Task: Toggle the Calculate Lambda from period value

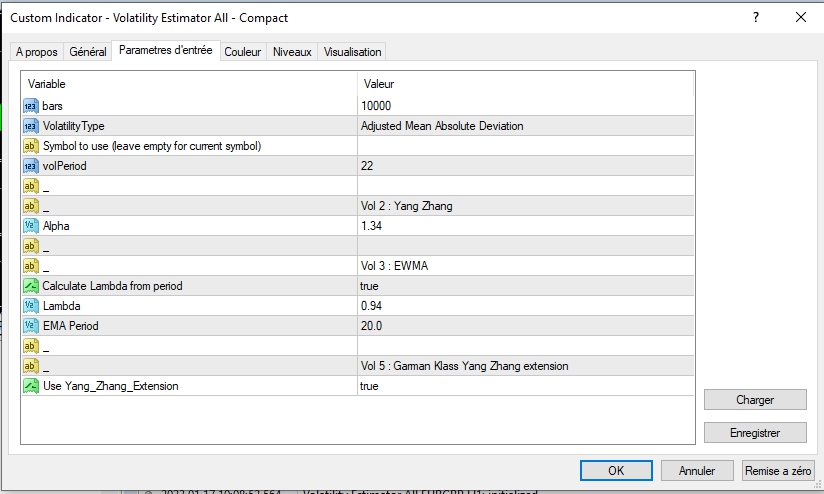Action: (525, 286)
